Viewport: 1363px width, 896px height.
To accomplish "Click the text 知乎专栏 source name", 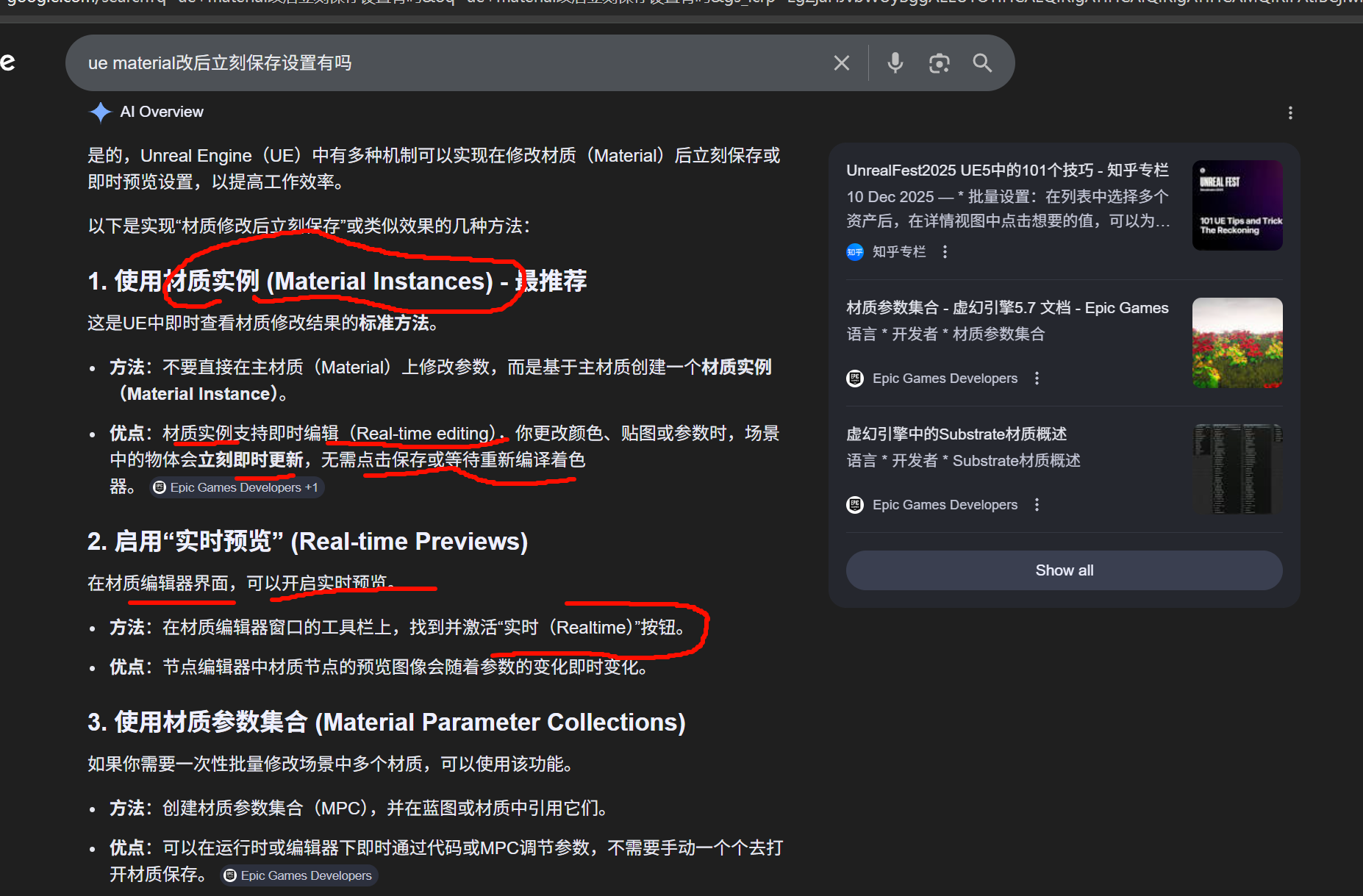I will pos(899,252).
